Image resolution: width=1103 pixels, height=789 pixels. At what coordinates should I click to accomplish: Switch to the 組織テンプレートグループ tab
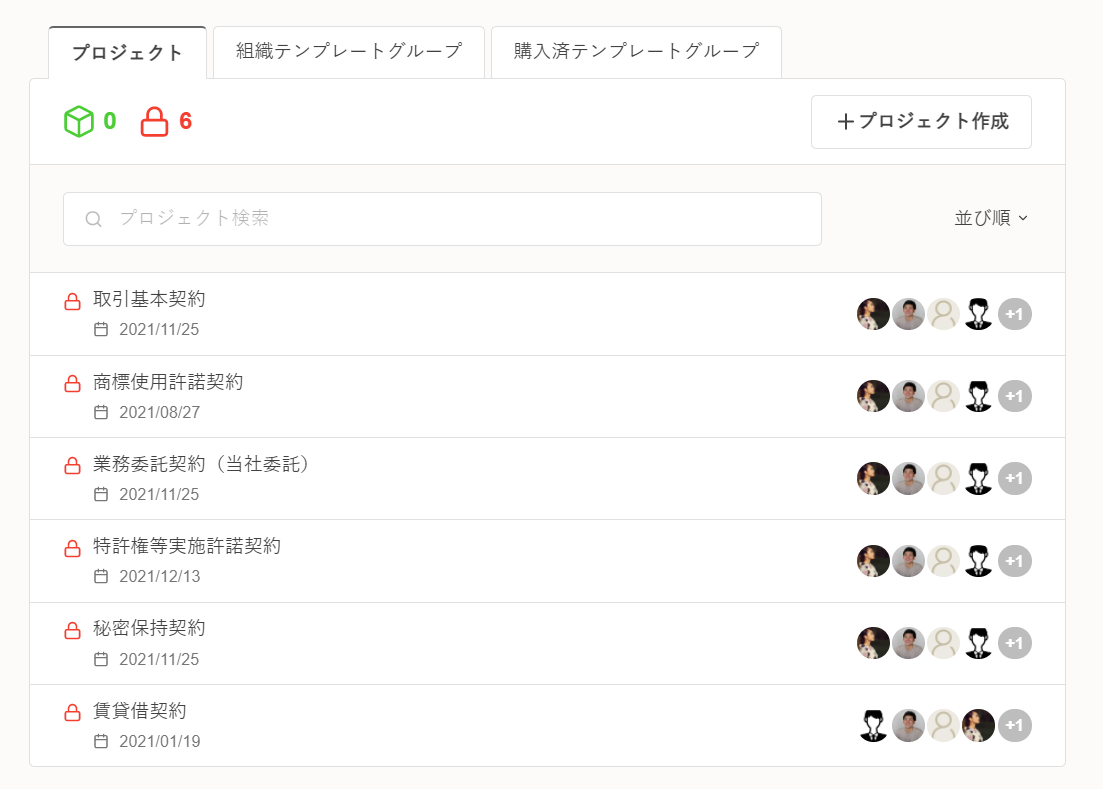click(349, 51)
